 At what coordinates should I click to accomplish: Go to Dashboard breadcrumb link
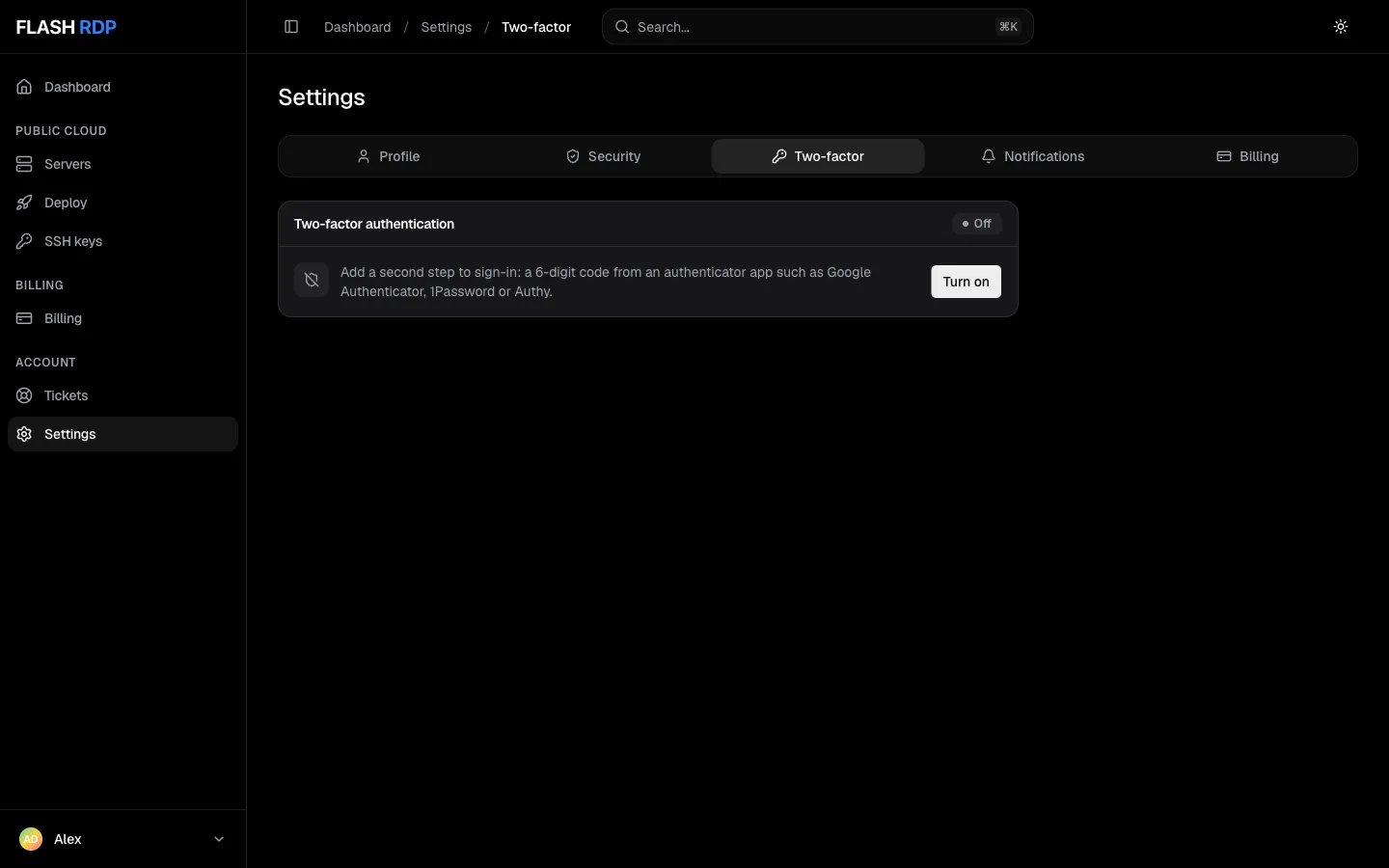357,27
